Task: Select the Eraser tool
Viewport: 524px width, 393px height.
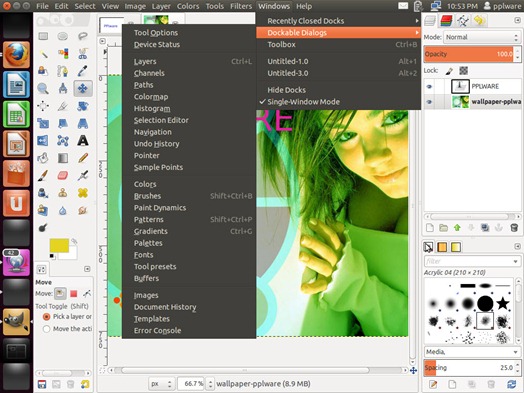Action: pyautogui.click(x=62, y=175)
